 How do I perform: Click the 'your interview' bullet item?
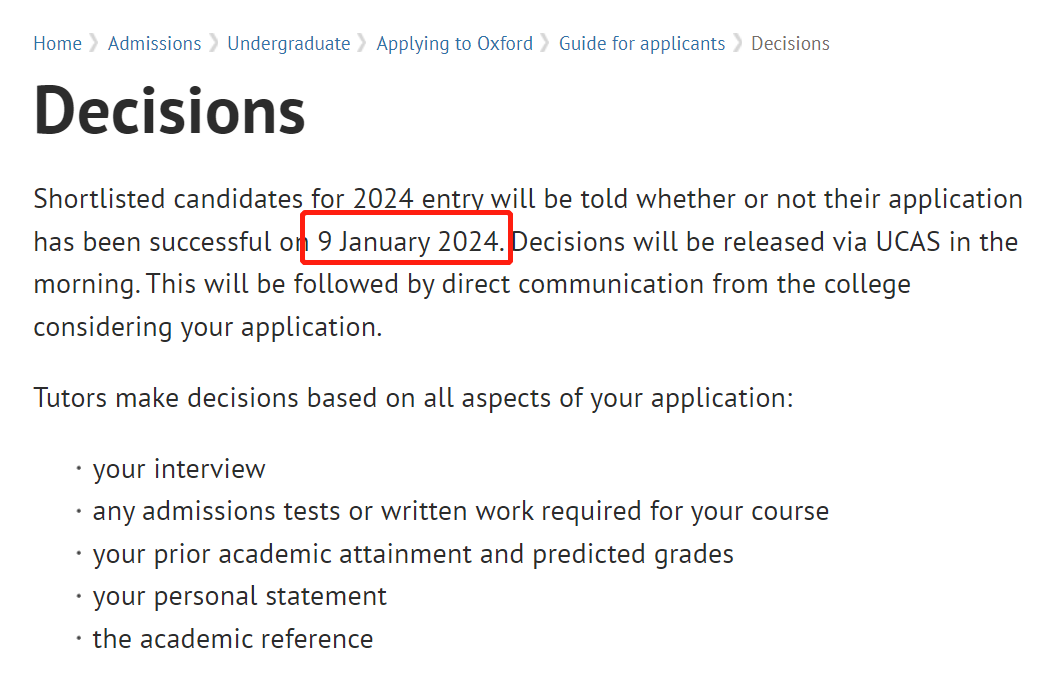tap(179, 469)
